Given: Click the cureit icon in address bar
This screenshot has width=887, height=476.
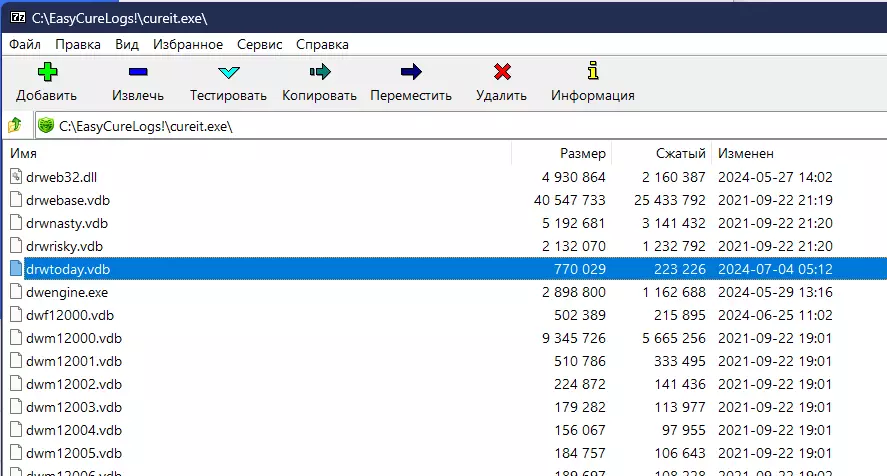Looking at the screenshot, I should [46, 125].
